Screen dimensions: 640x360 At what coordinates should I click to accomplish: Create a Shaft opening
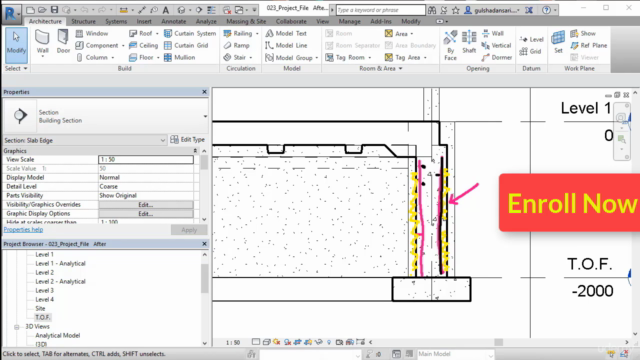(469, 42)
